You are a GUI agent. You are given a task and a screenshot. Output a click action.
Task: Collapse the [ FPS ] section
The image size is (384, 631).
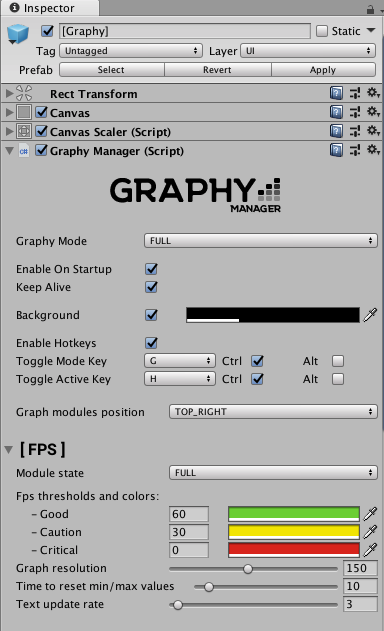(9, 450)
